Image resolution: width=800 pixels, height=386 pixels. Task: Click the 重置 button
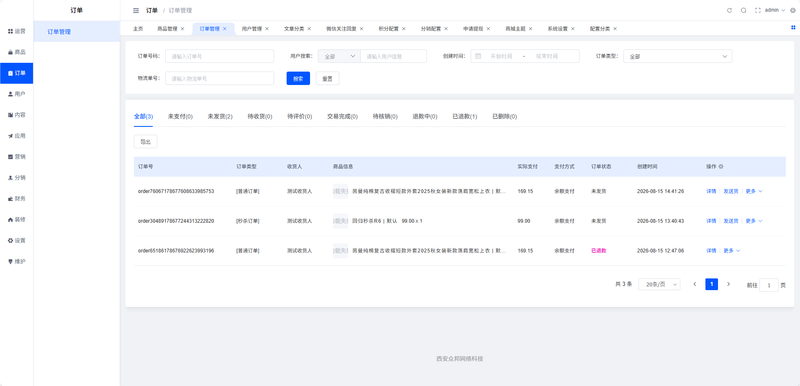(x=328, y=79)
